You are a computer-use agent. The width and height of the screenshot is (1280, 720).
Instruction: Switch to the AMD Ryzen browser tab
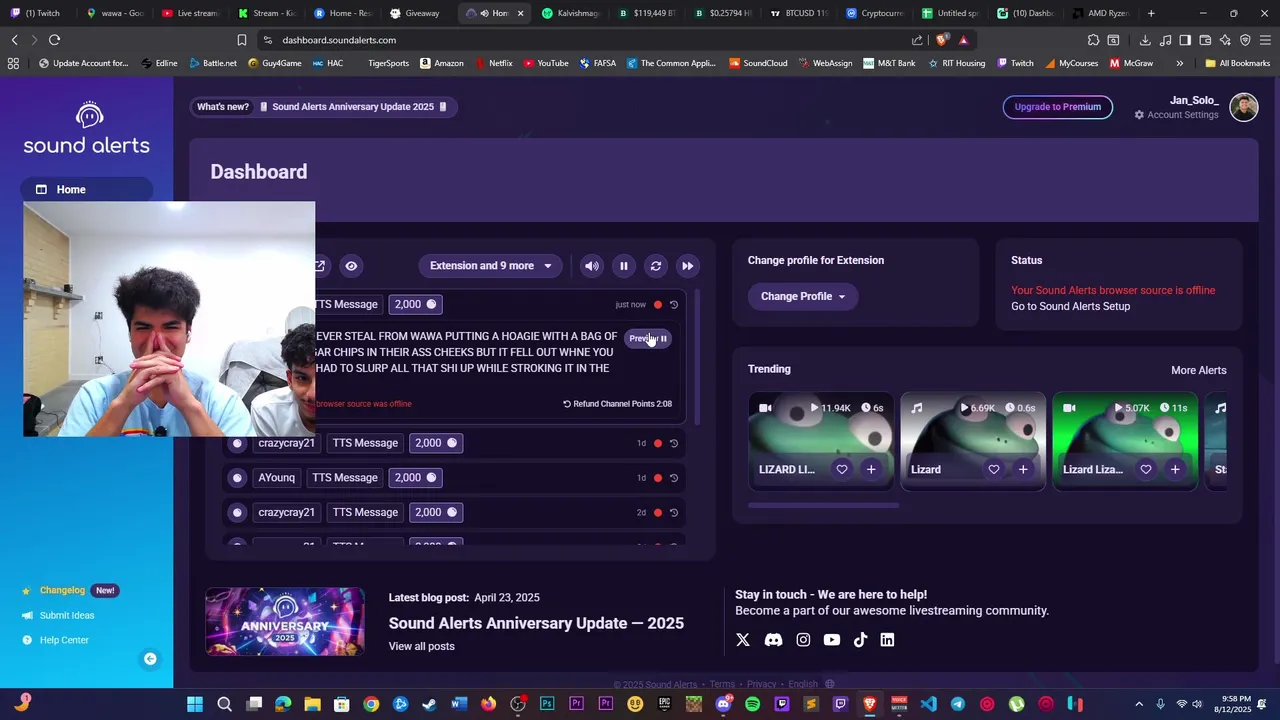tap(1100, 13)
